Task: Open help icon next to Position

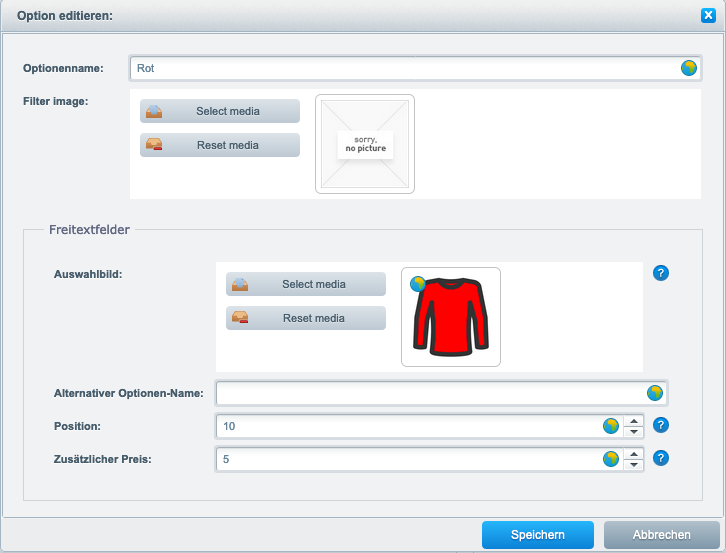Action: [x=661, y=425]
